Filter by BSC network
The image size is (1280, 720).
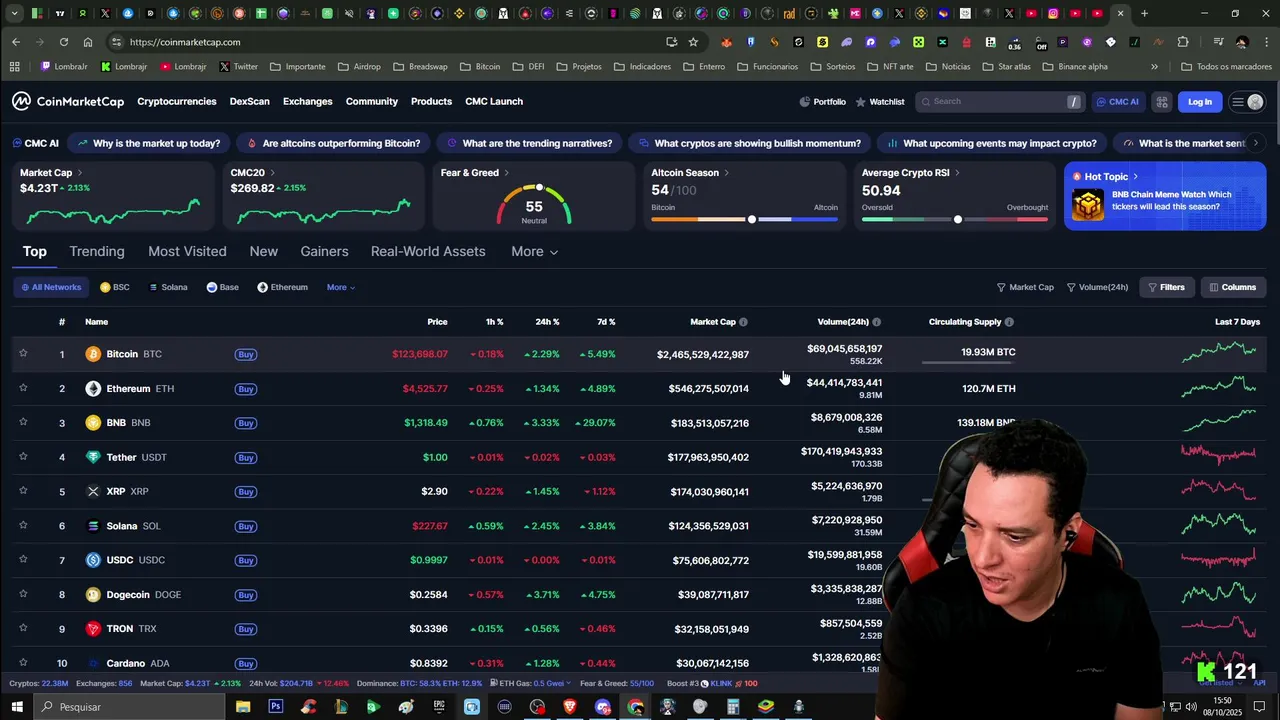tap(115, 287)
